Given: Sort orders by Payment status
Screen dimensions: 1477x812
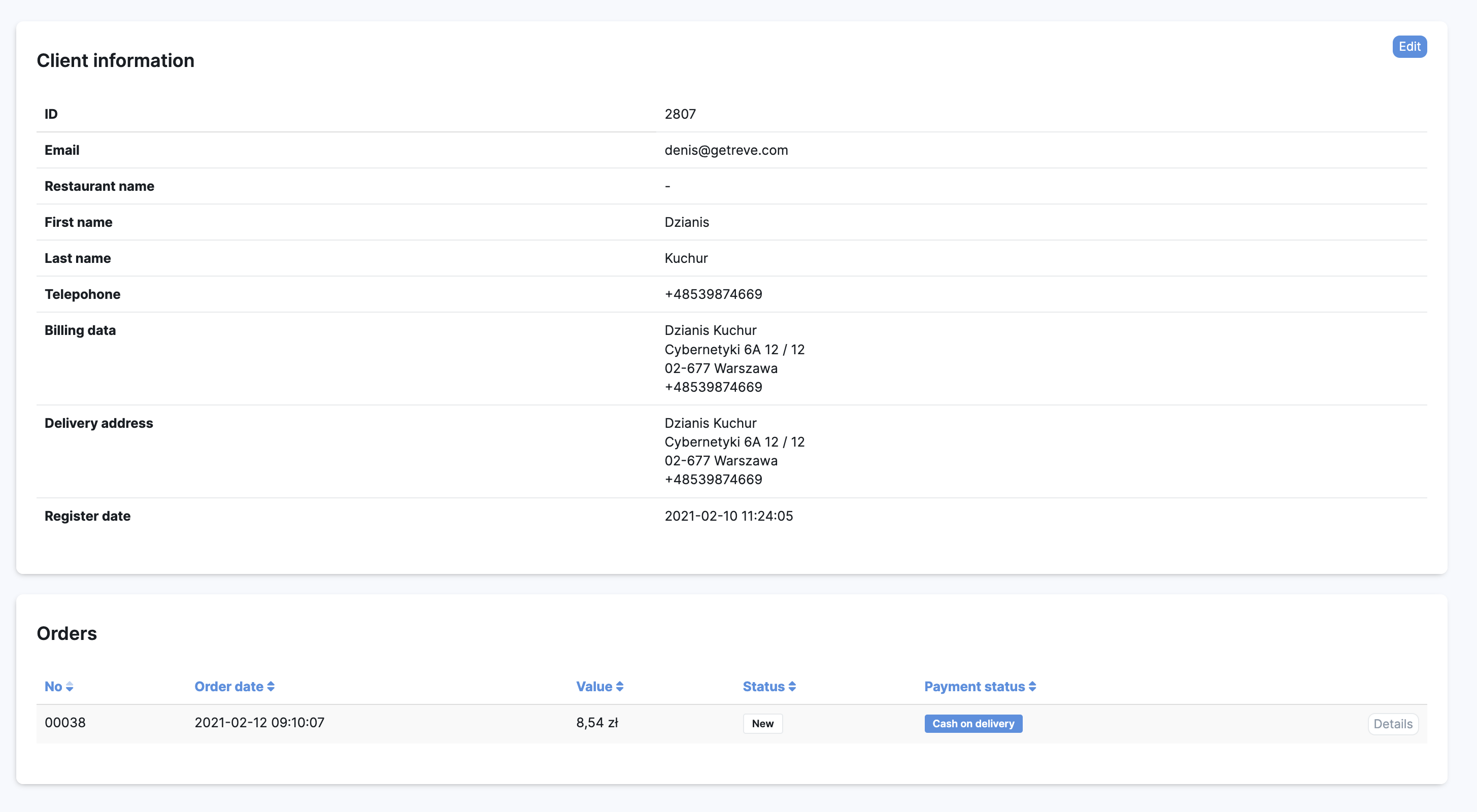Looking at the screenshot, I should tap(974, 687).
